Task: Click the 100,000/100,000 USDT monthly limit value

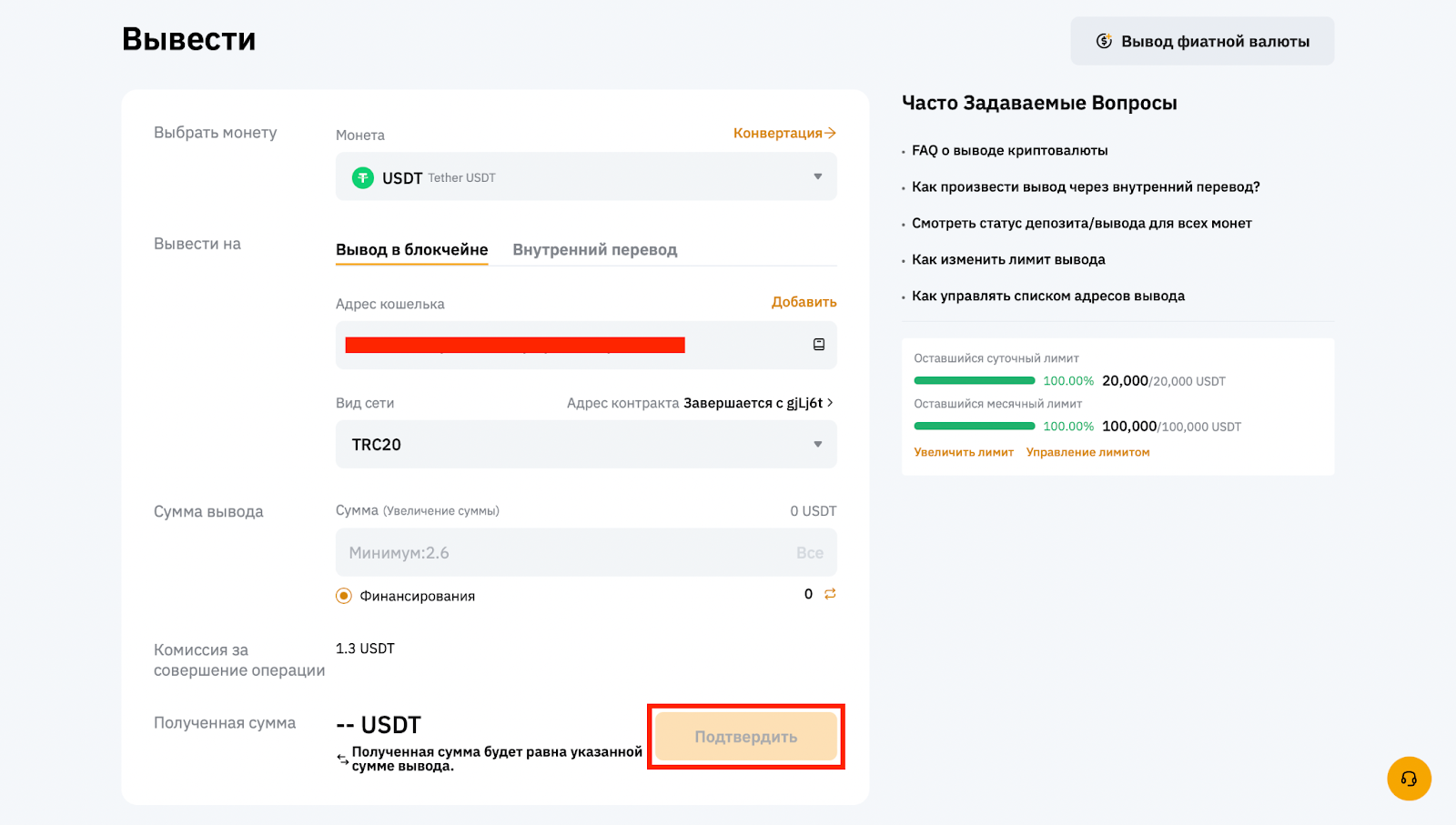Action: [1171, 427]
